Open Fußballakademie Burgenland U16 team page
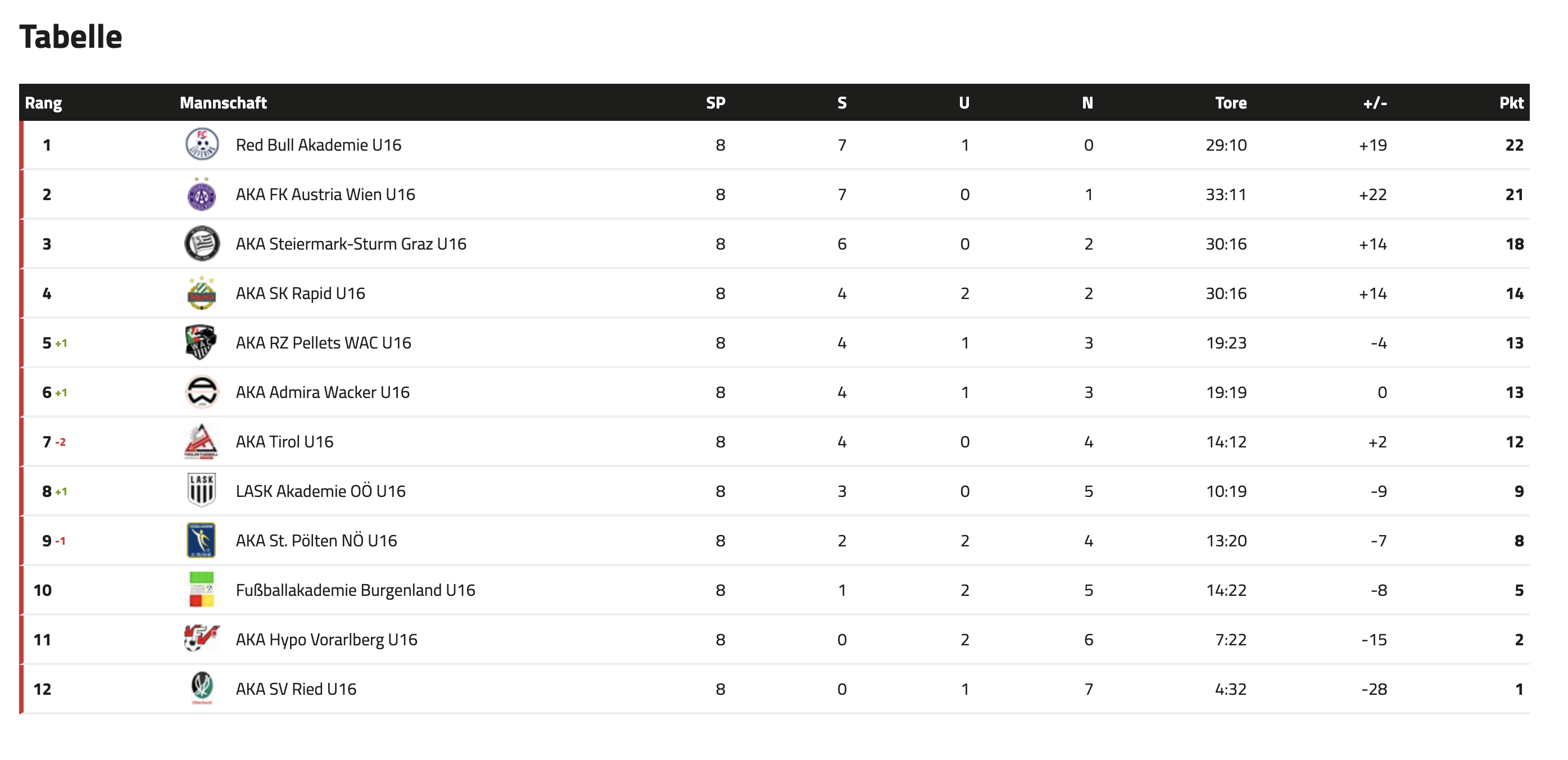 [355, 590]
